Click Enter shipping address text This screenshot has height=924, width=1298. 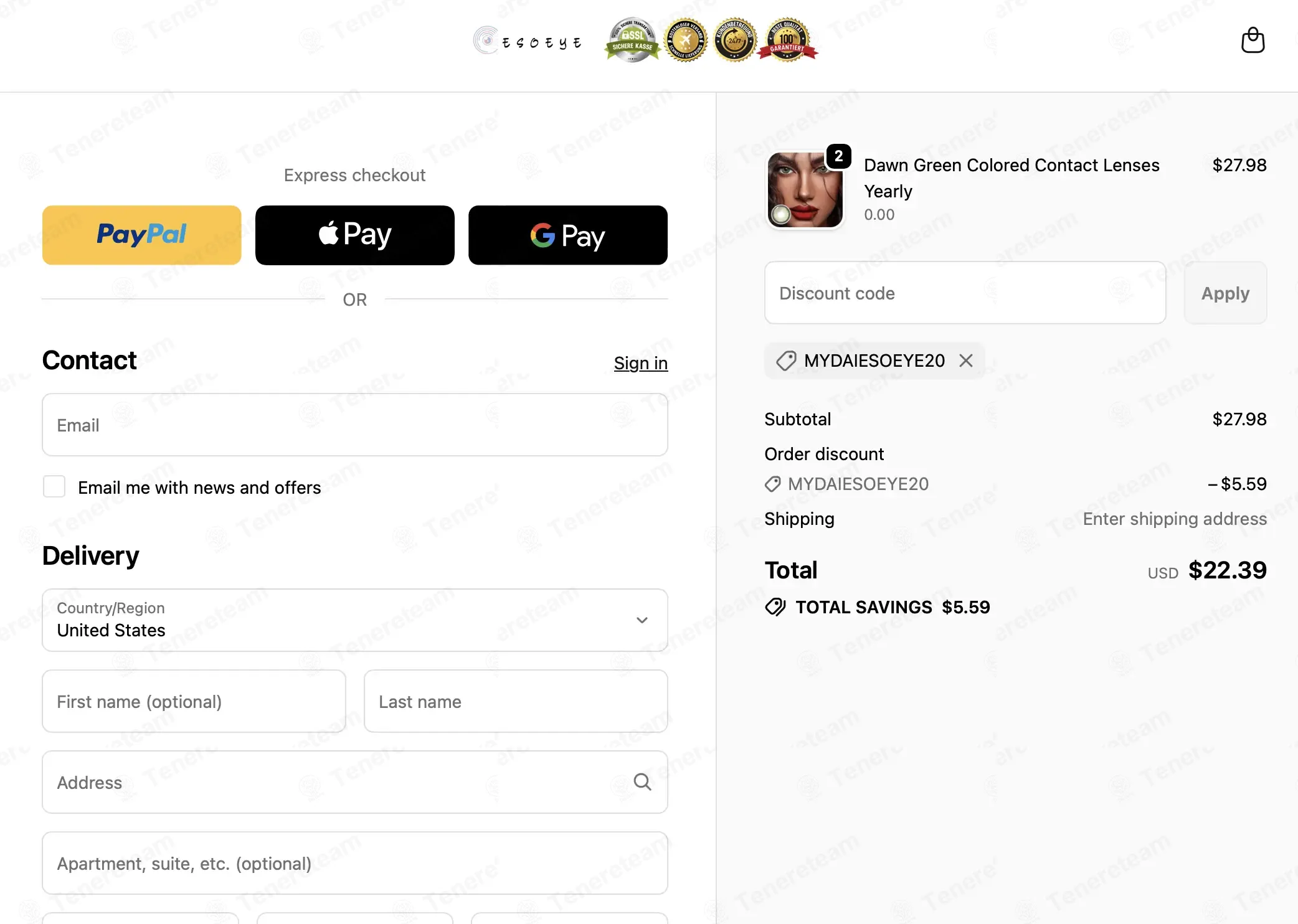[1174, 519]
